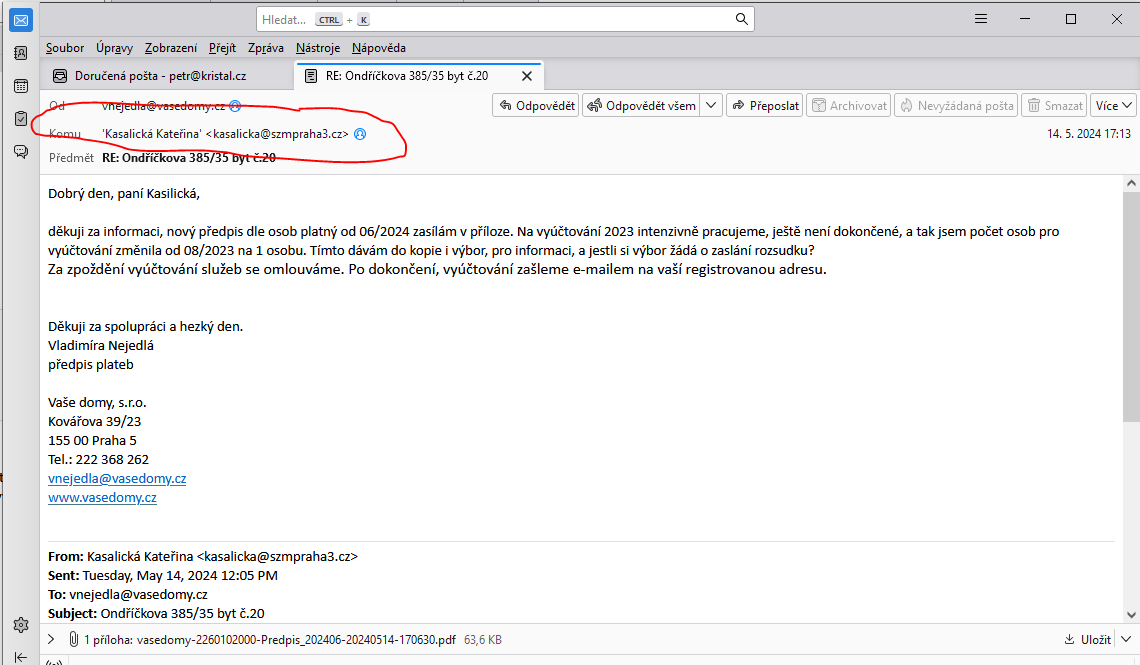Collapse the spaces toolbar at bottom left

20,657
